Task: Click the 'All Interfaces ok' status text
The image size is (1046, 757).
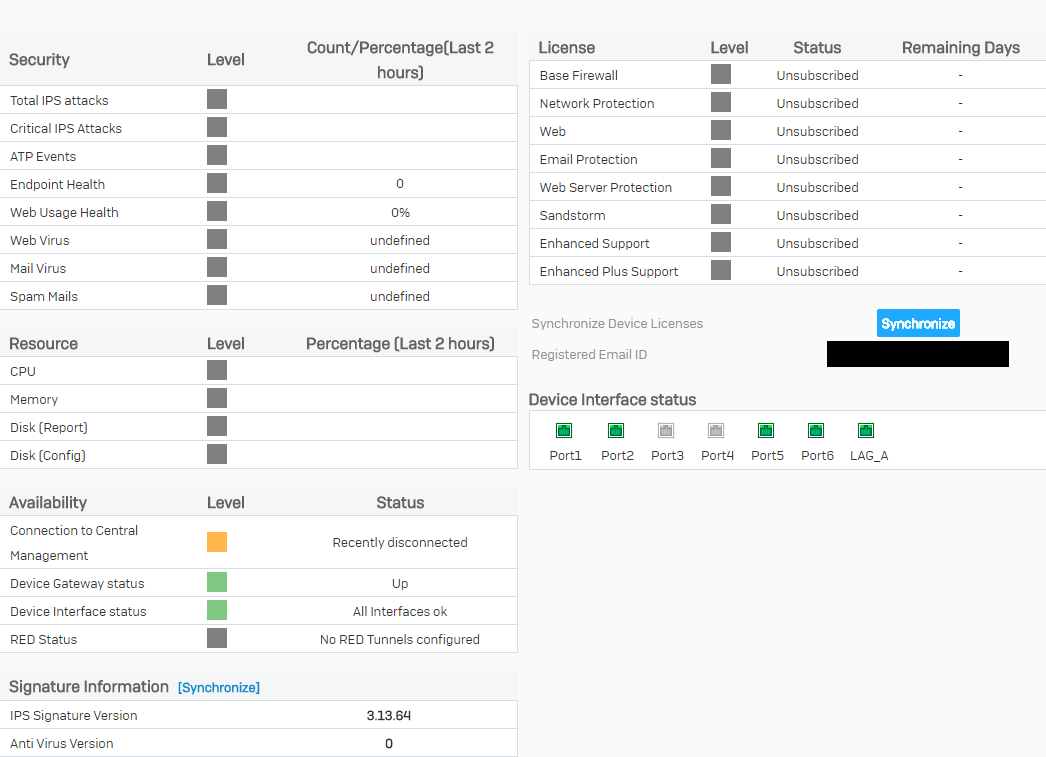Action: point(400,612)
